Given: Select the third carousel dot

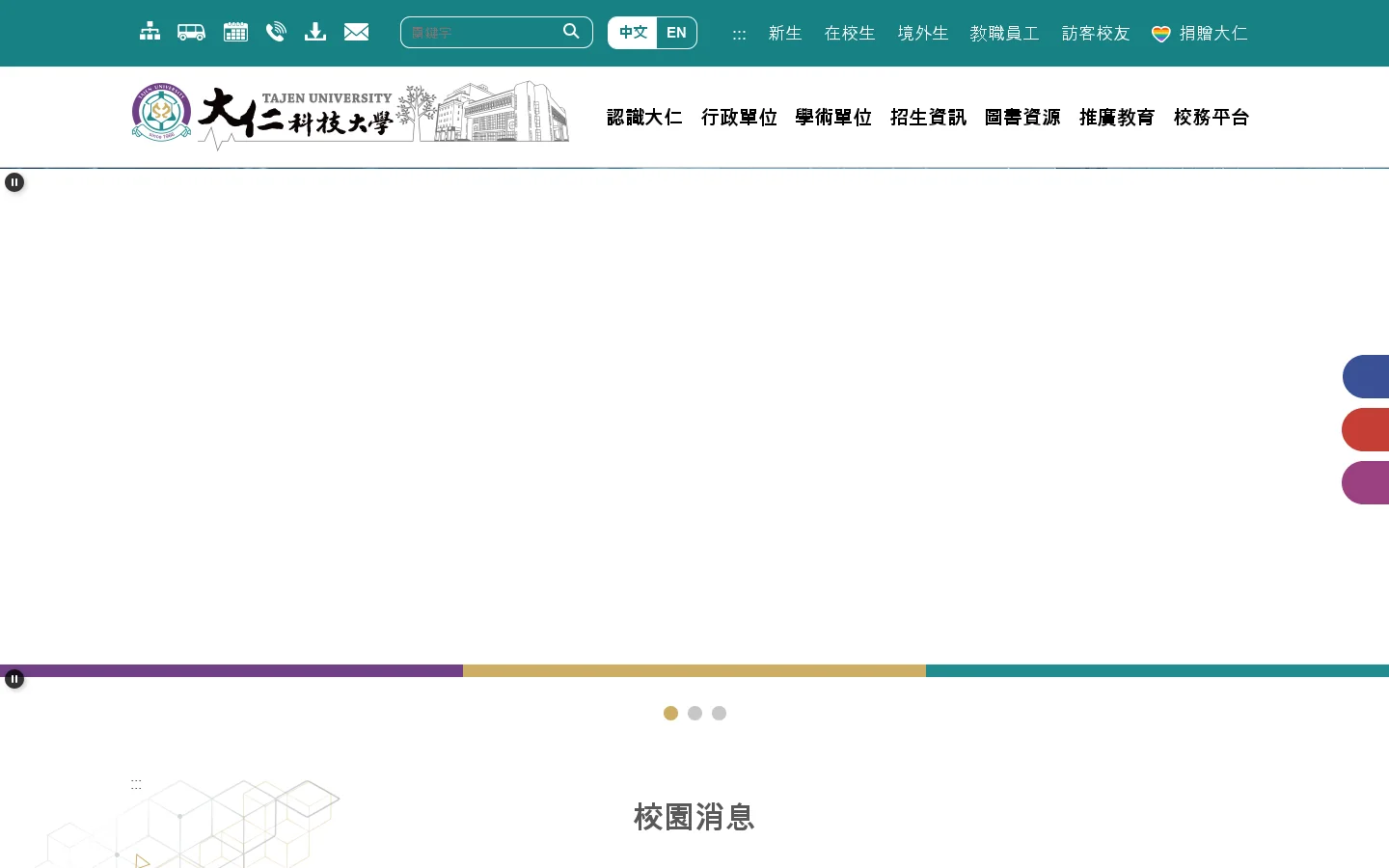Looking at the screenshot, I should [719, 714].
